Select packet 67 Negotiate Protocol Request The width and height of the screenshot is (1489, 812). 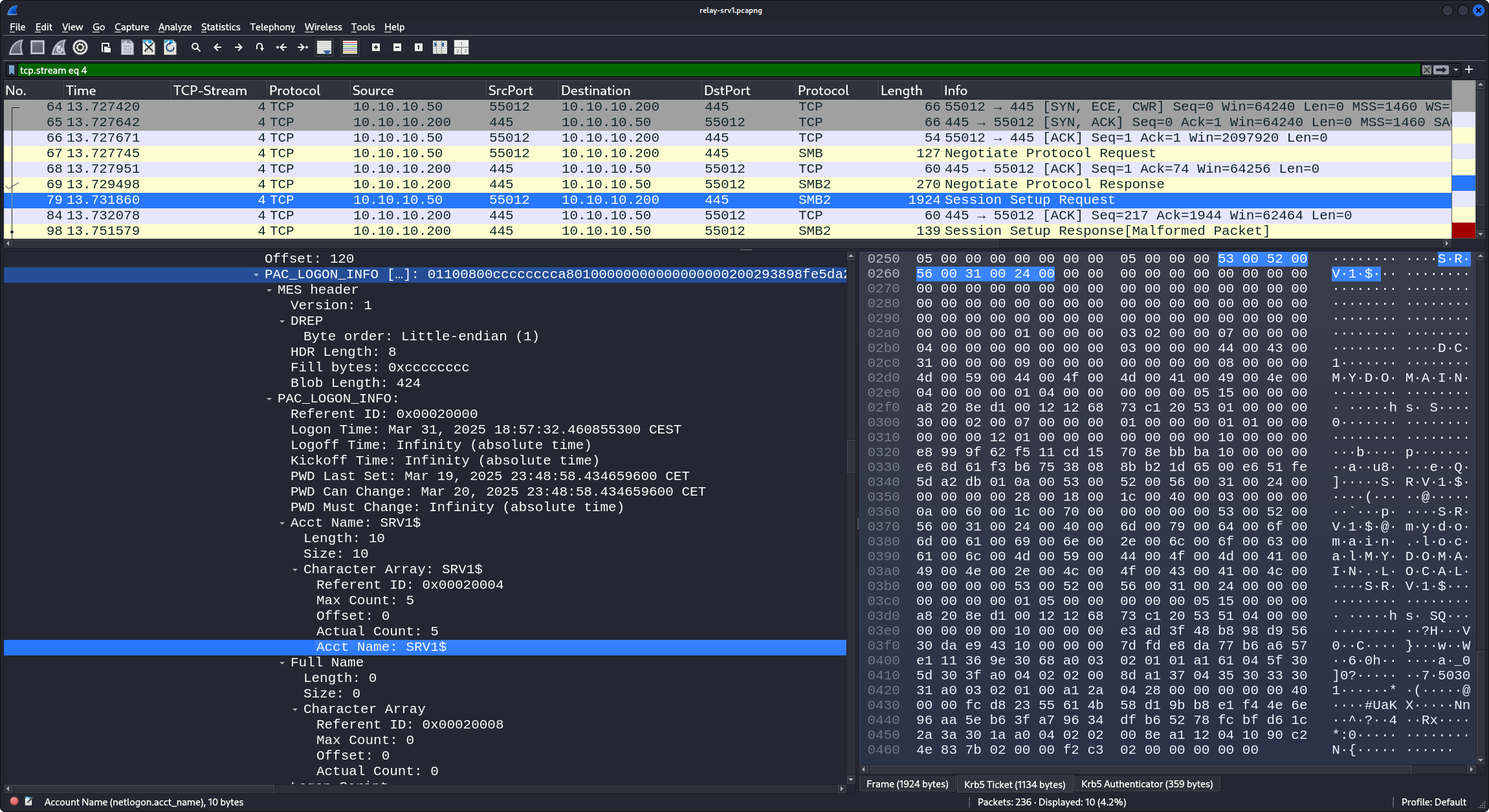click(x=727, y=153)
